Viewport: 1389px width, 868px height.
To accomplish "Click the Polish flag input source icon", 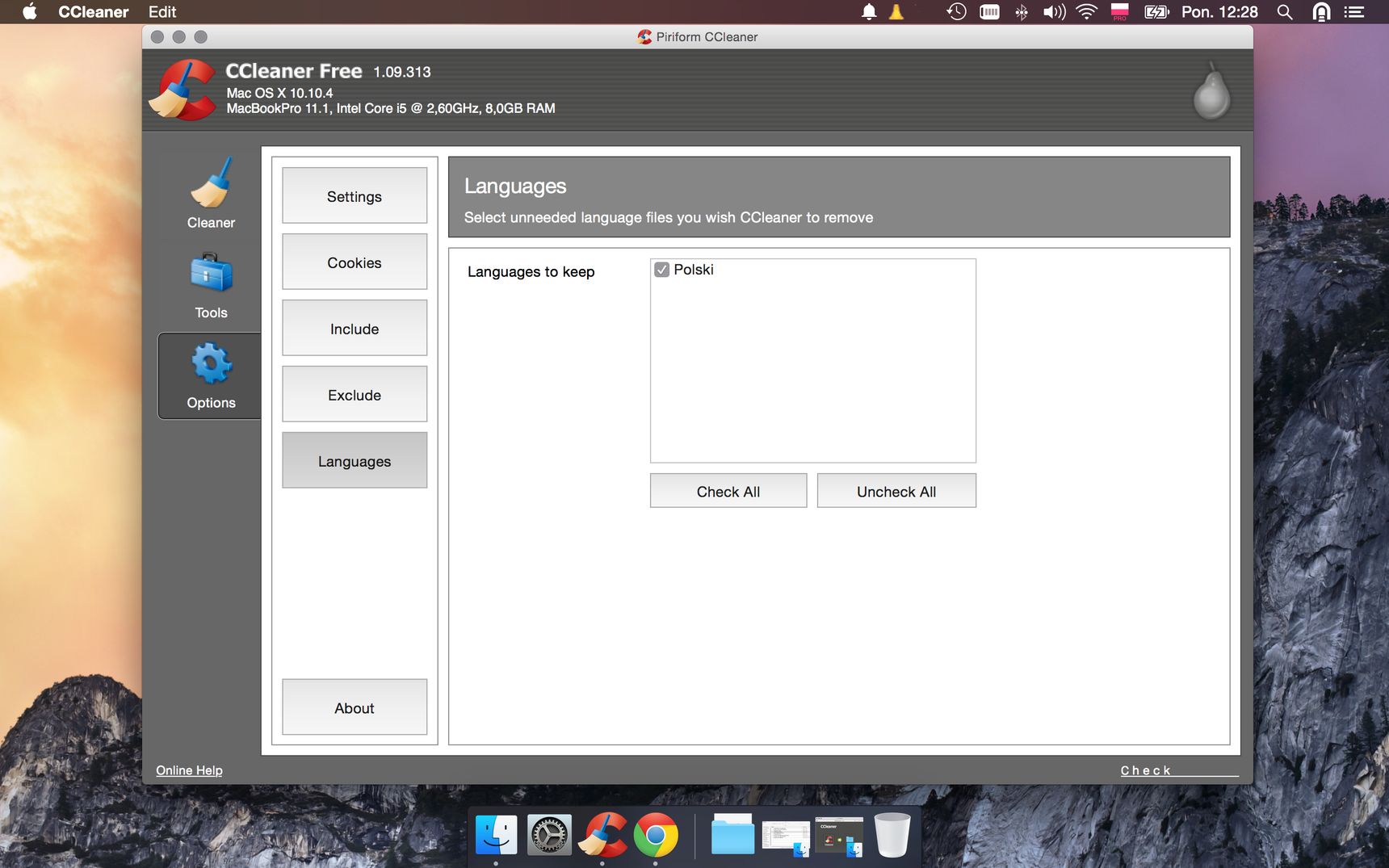I will (1119, 11).
